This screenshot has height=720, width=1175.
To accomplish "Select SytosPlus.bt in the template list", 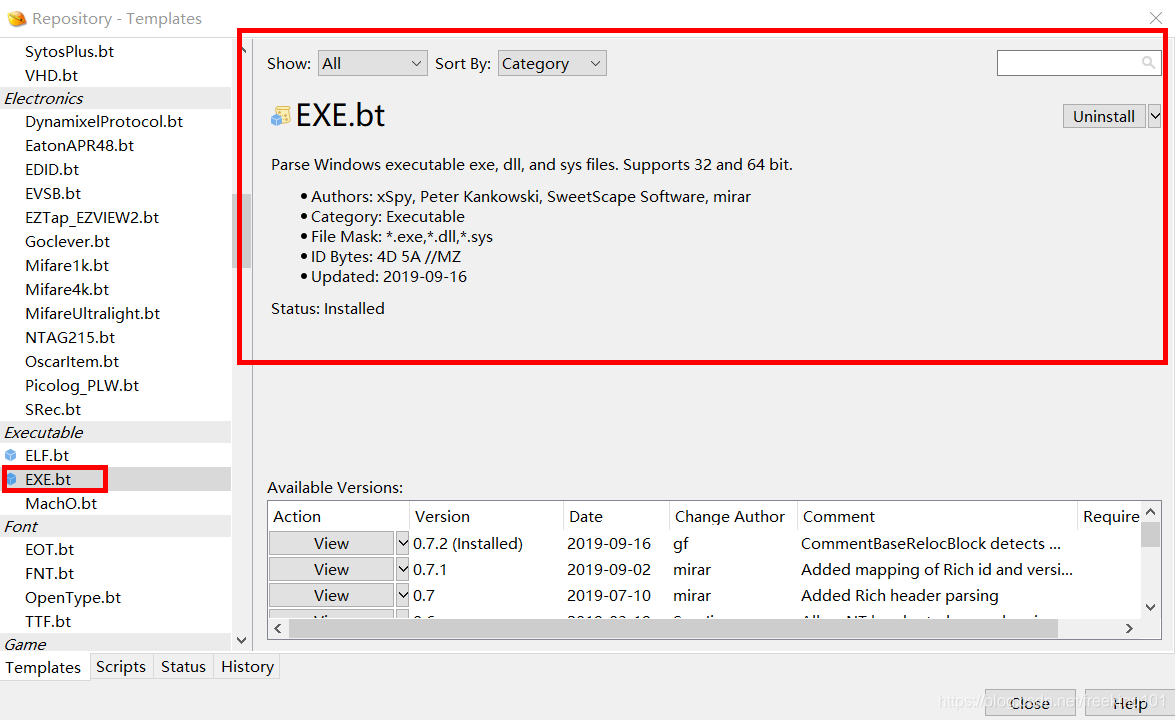I will point(69,51).
